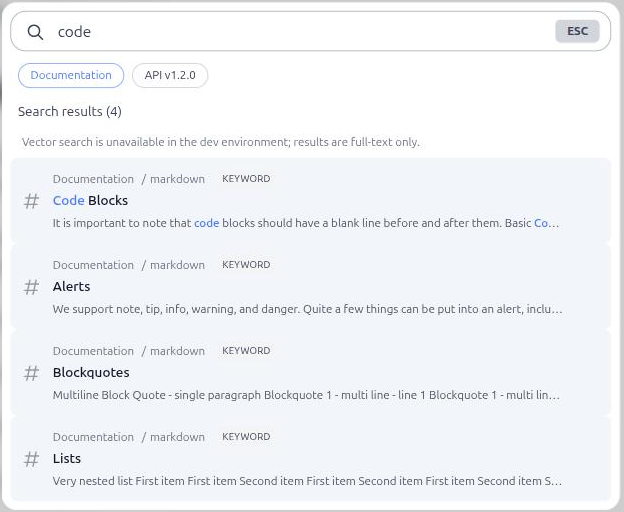Click the hash icon beside Lists
624x512 pixels.
pos(31,459)
